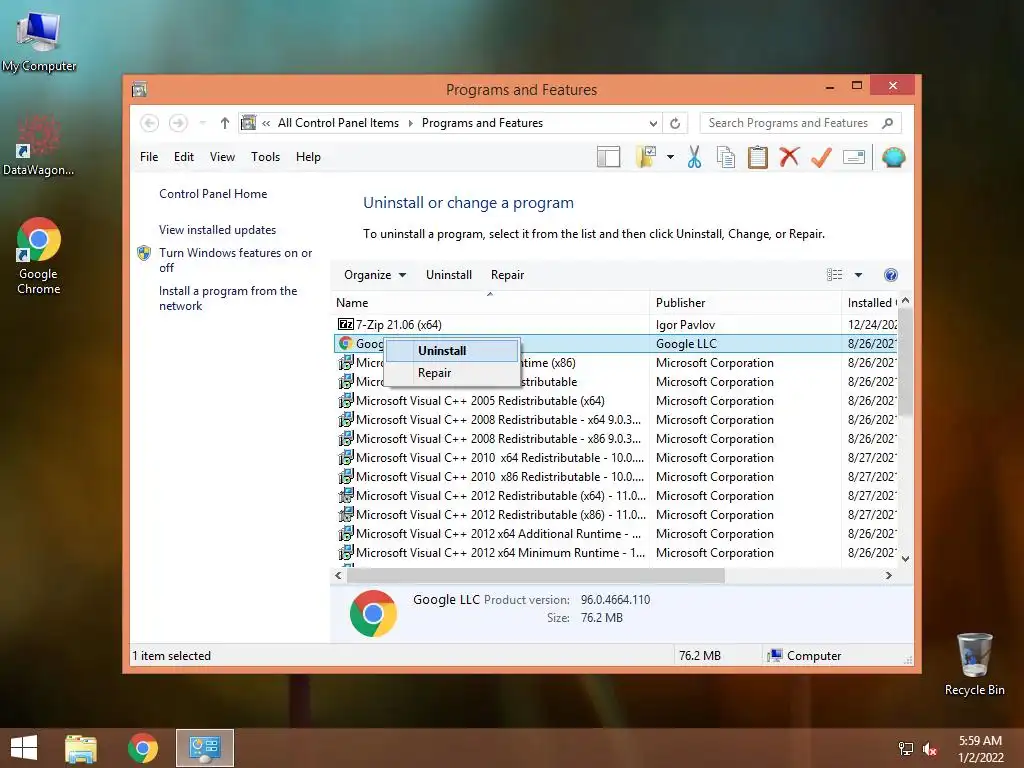Expand arrow after All Control Panel Items
The width and height of the screenshot is (1024, 768).
411,123
